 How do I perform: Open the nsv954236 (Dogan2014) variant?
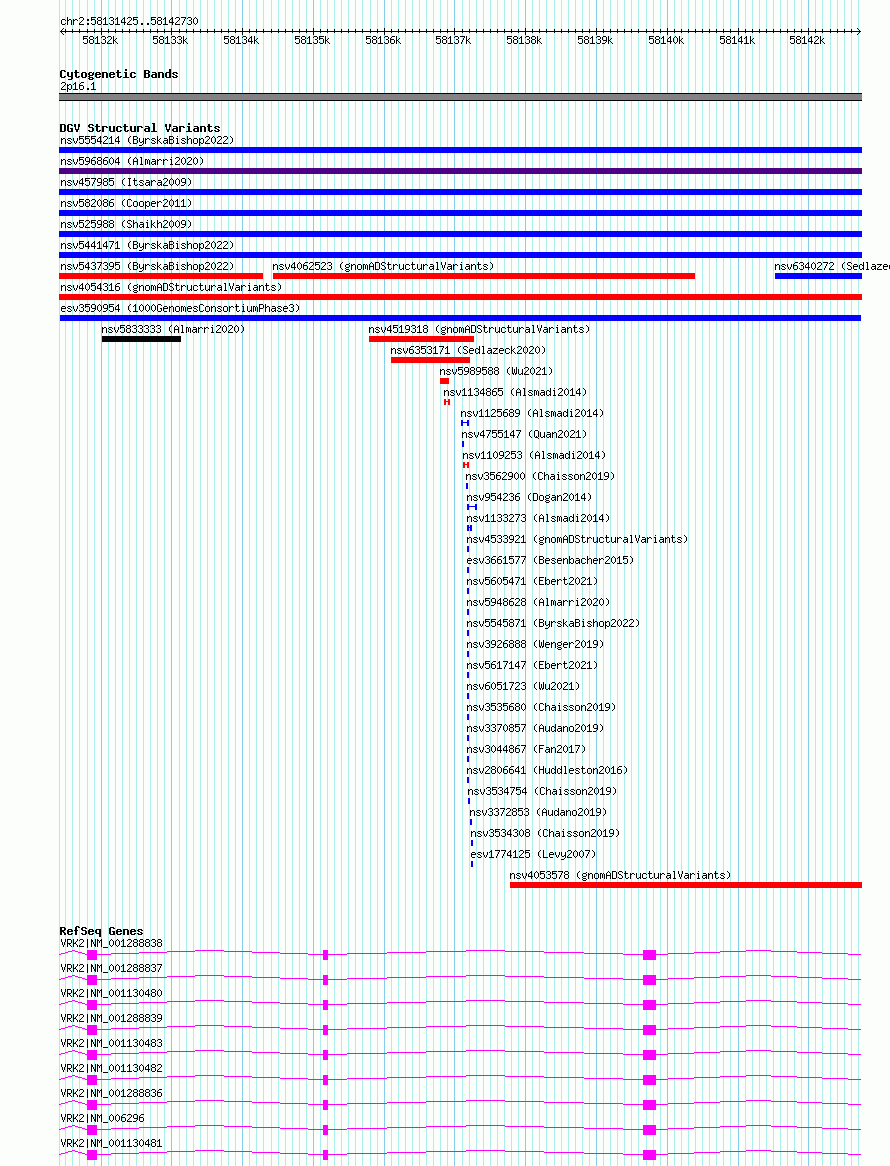pos(529,497)
